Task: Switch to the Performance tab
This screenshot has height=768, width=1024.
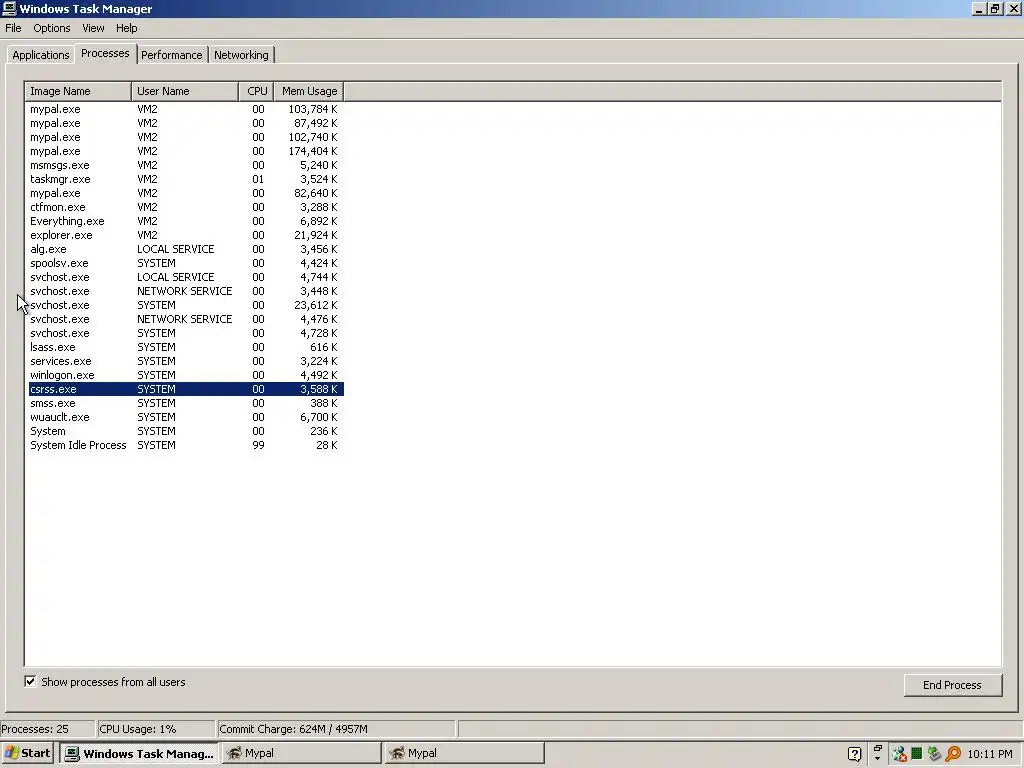Action: pos(172,55)
